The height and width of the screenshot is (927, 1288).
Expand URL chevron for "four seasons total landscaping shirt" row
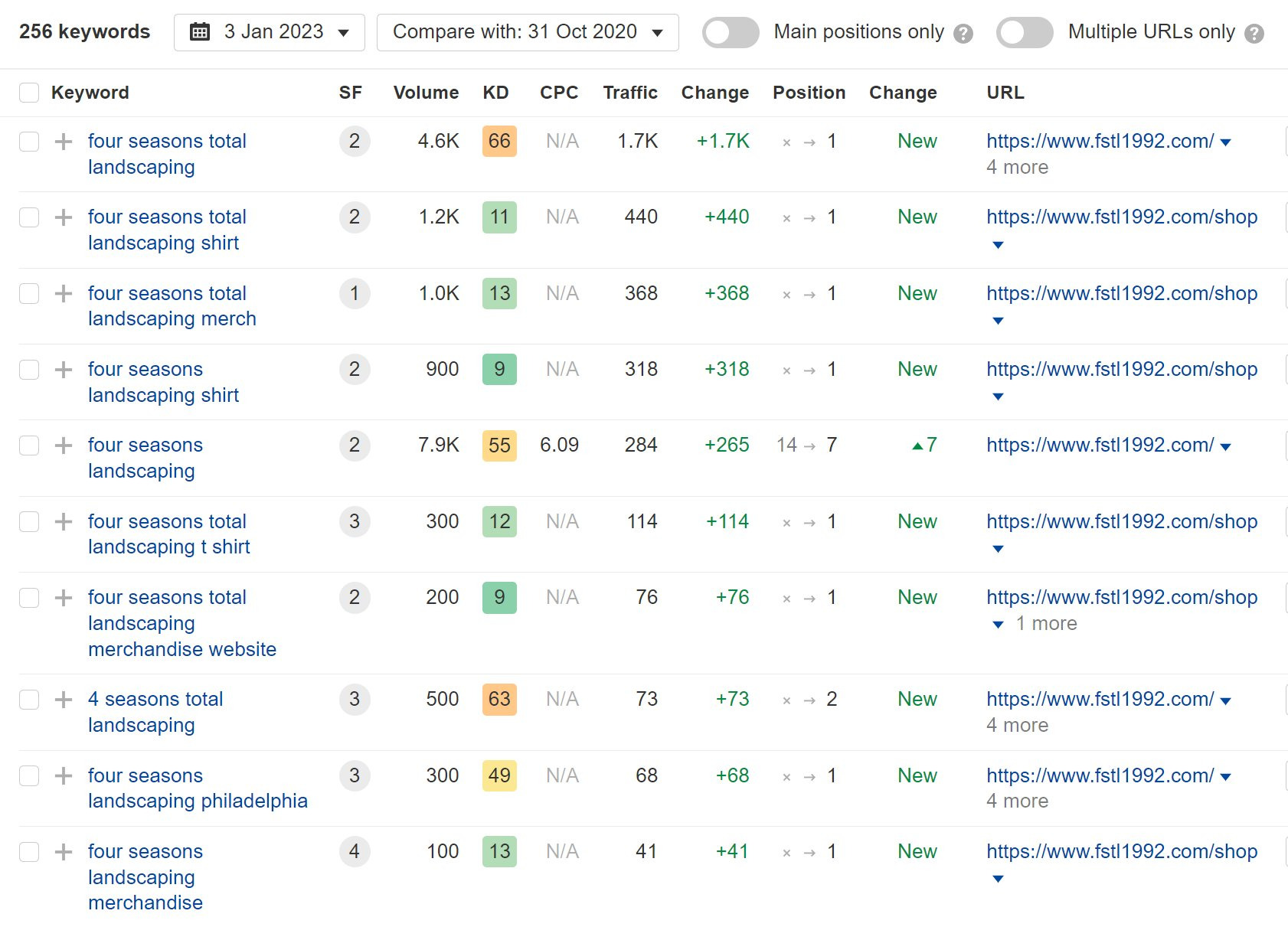point(998,245)
